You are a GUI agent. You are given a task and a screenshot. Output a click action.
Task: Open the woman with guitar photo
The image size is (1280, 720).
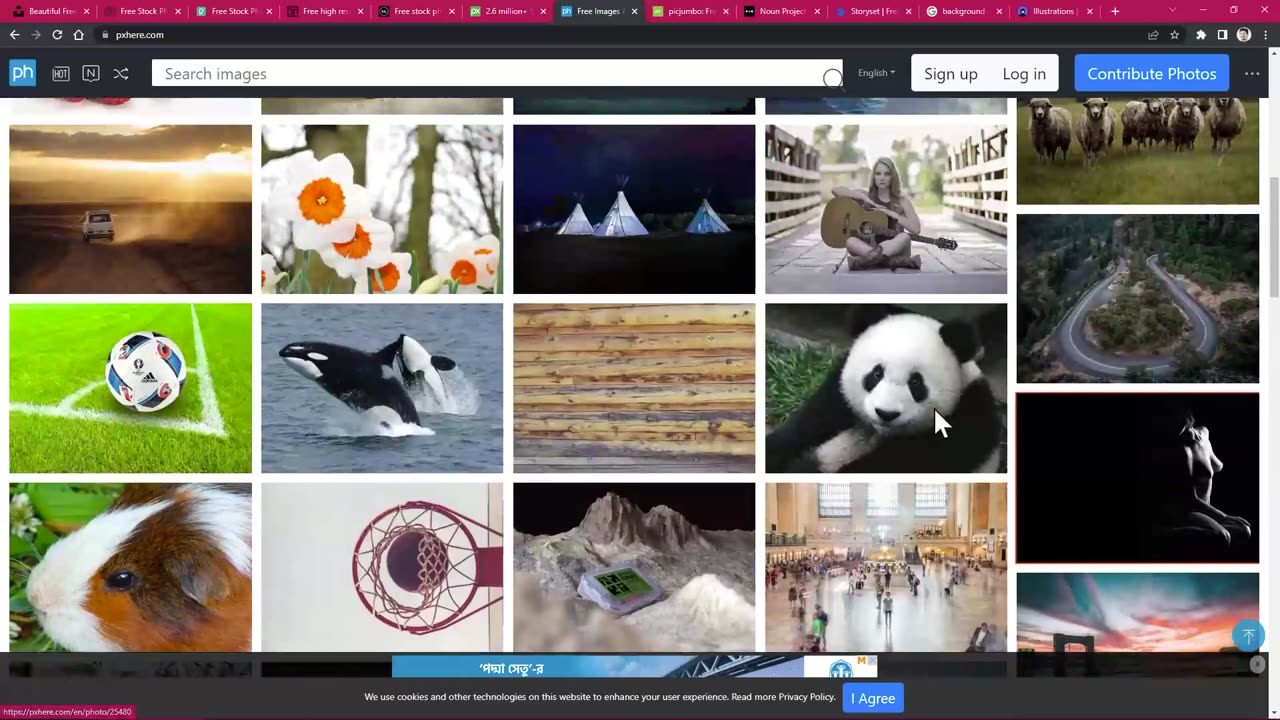pyautogui.click(x=886, y=209)
